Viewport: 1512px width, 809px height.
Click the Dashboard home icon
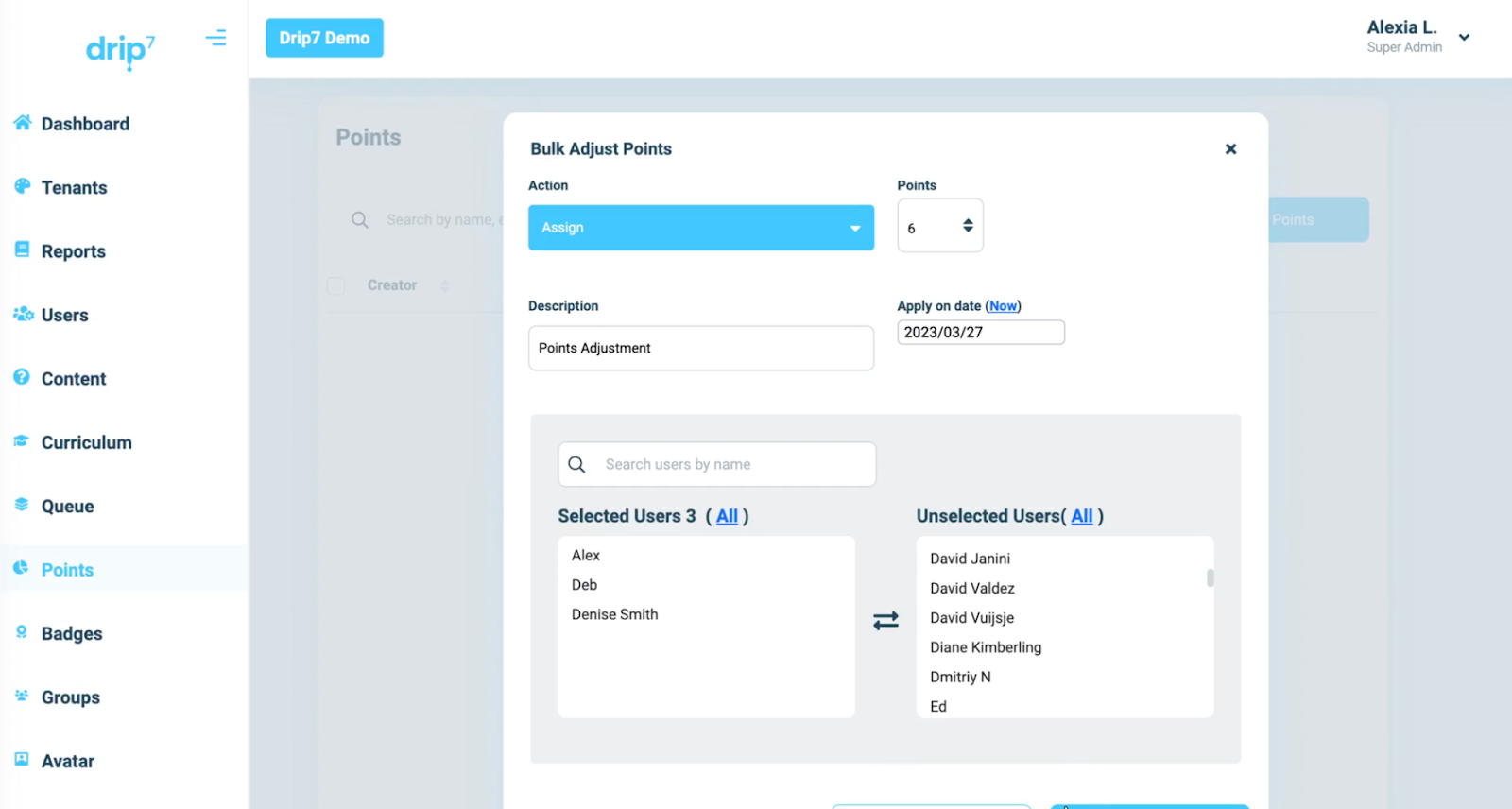[23, 123]
